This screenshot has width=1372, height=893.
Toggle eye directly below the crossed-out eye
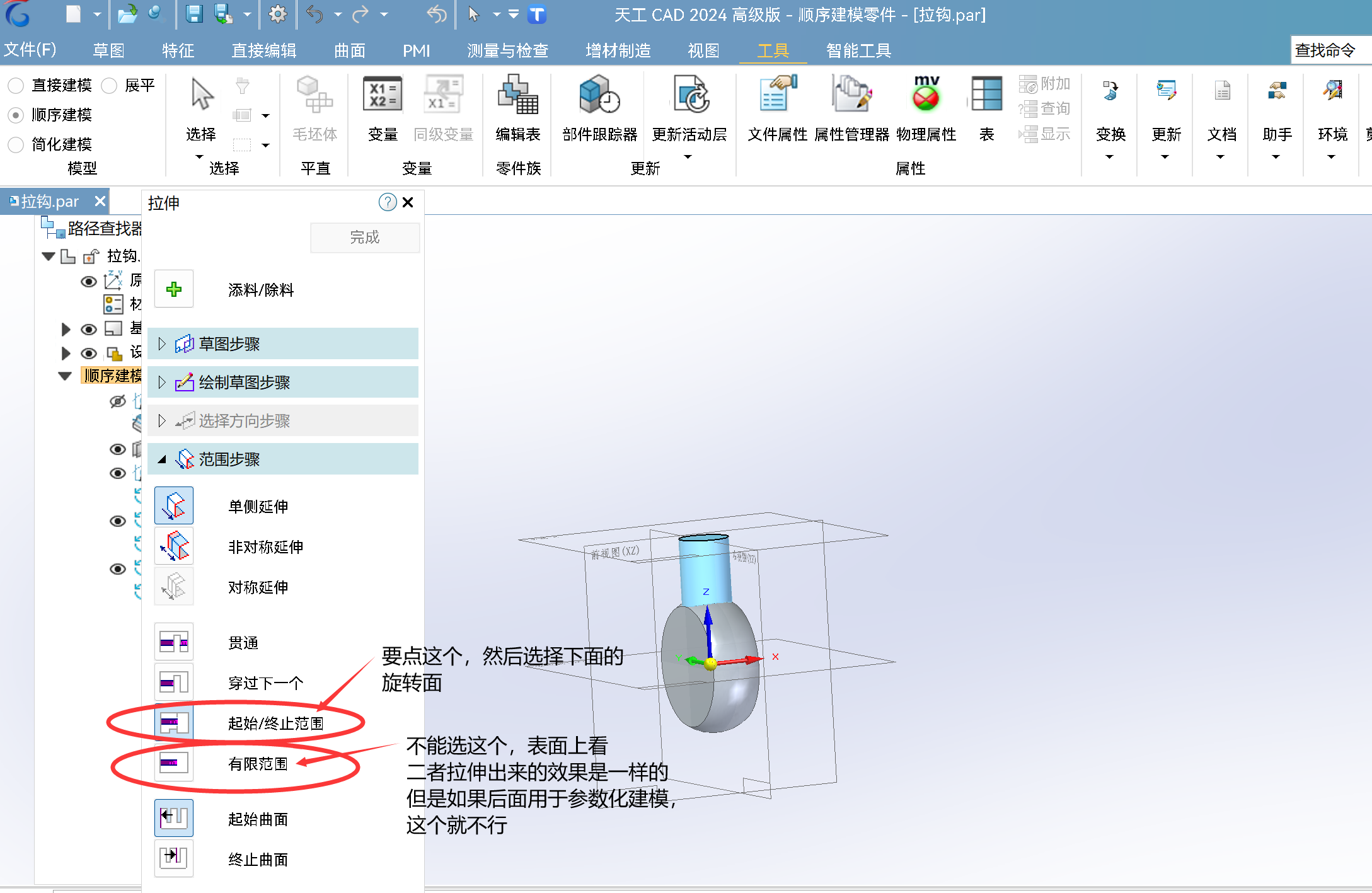[118, 449]
